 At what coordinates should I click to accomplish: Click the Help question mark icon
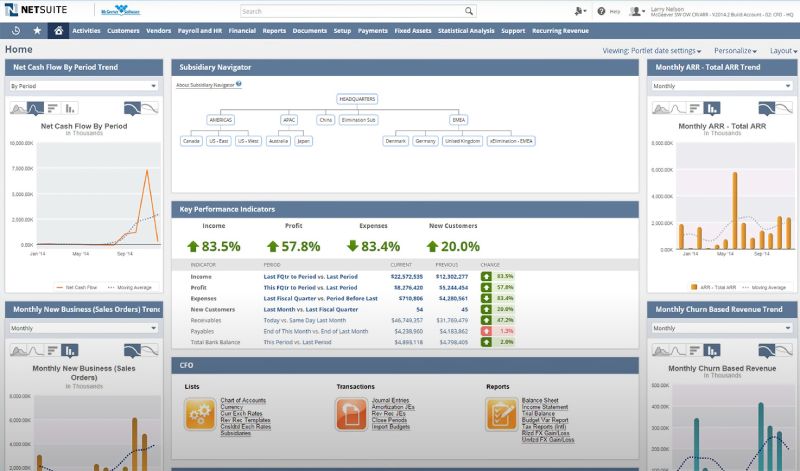[x=602, y=12]
